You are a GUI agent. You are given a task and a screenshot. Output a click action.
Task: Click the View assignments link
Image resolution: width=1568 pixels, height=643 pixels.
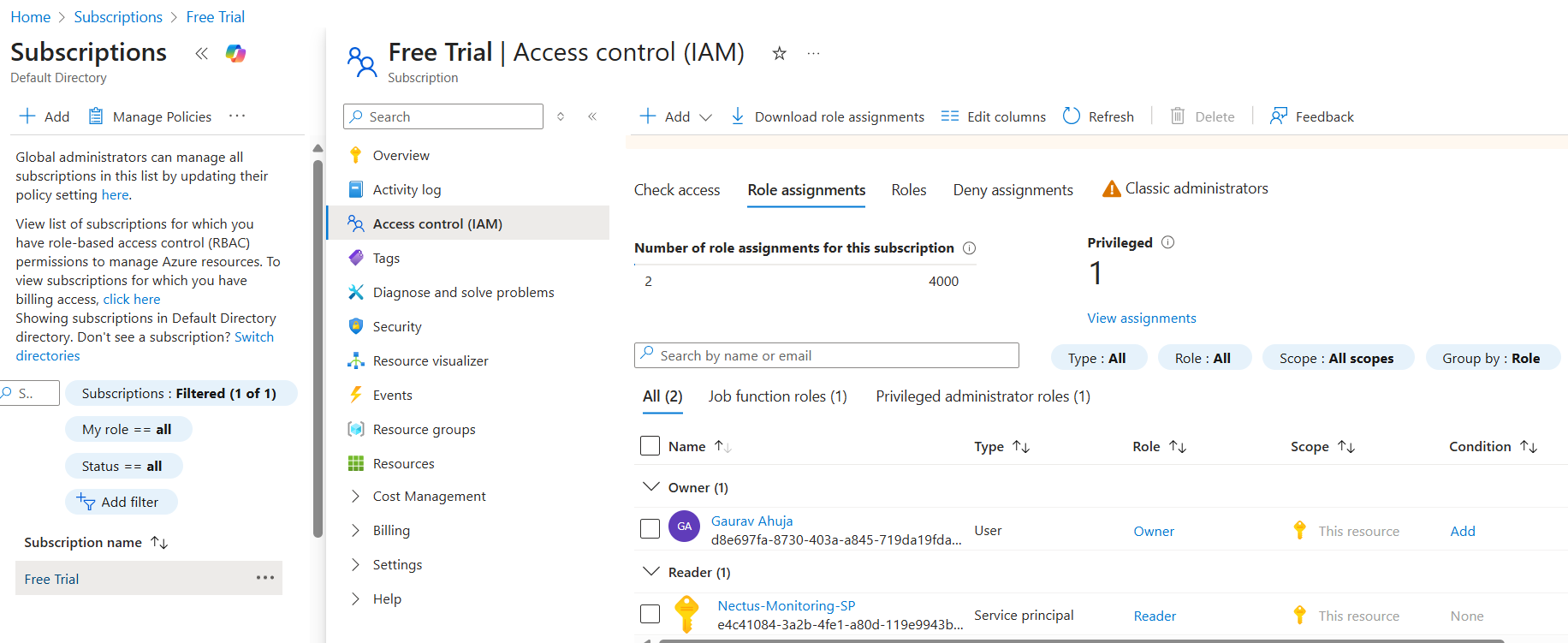(1141, 319)
